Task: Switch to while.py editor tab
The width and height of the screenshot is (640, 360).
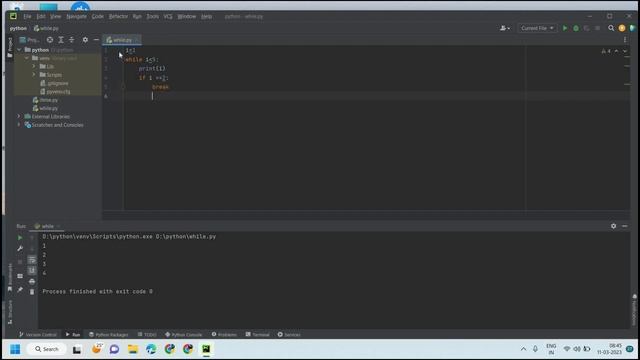Action: [x=122, y=40]
